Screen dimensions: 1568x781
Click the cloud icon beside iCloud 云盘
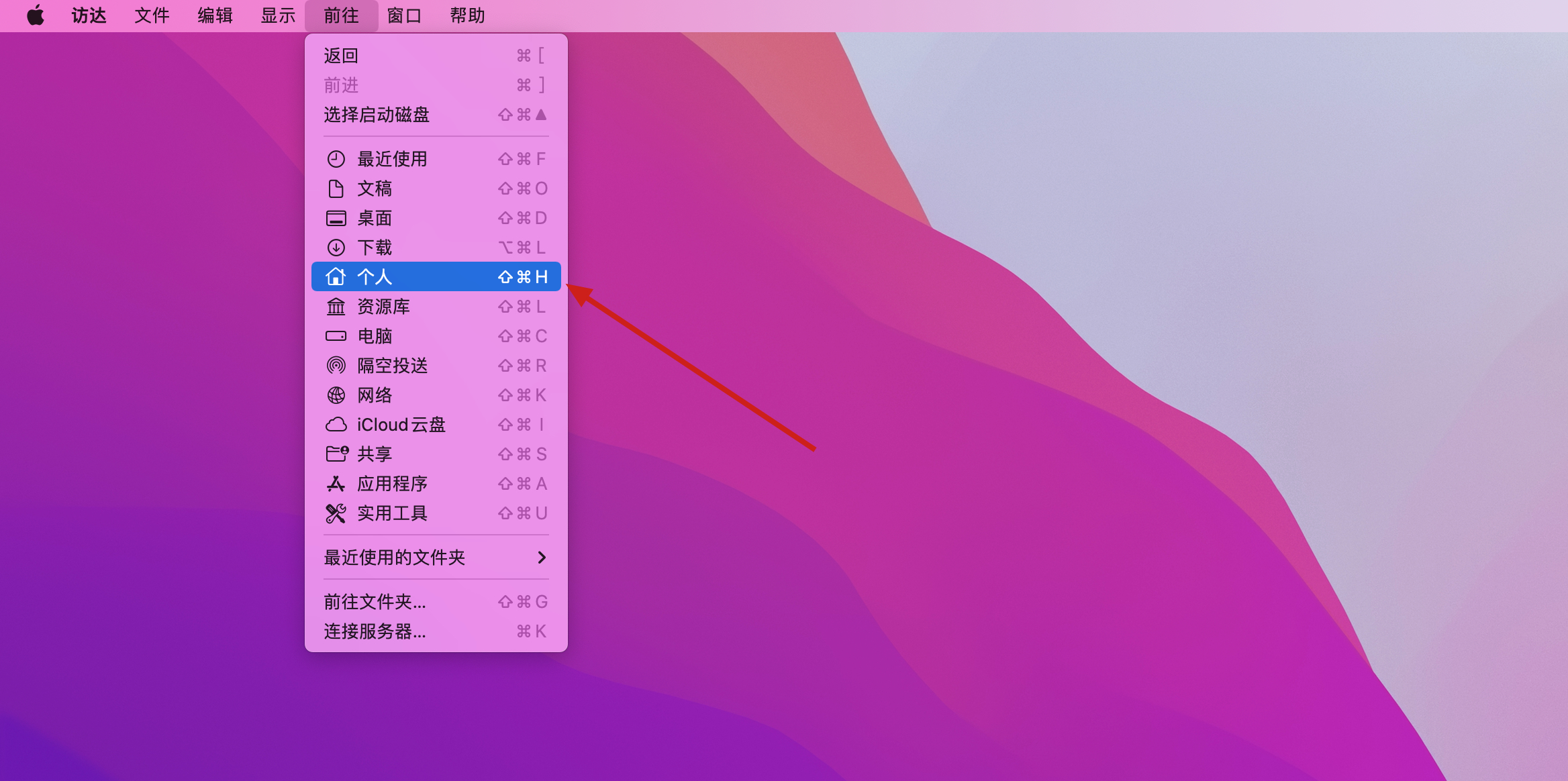point(336,425)
